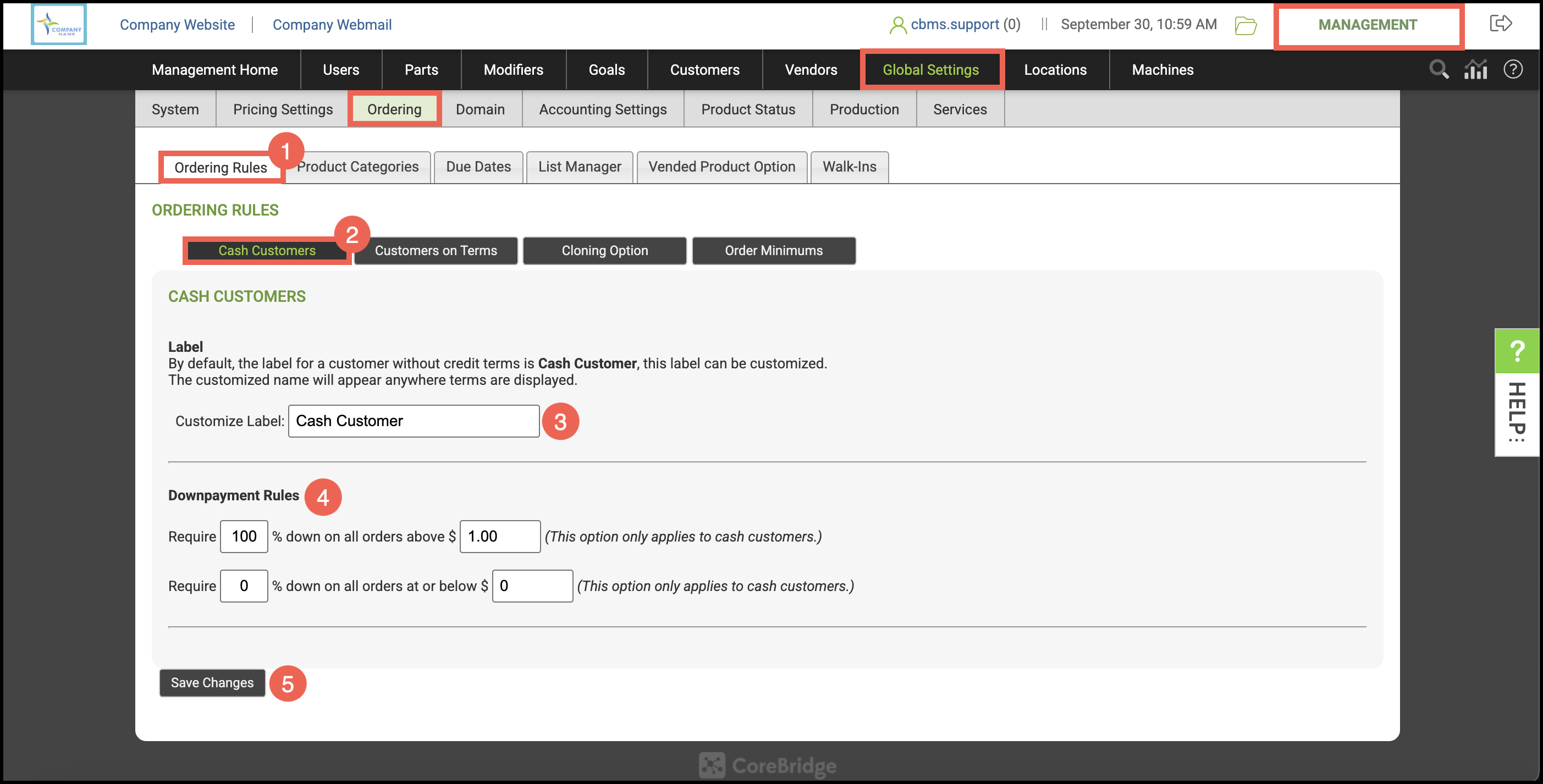Image resolution: width=1543 pixels, height=784 pixels.
Task: Open the Order Minimums section
Action: (x=773, y=250)
